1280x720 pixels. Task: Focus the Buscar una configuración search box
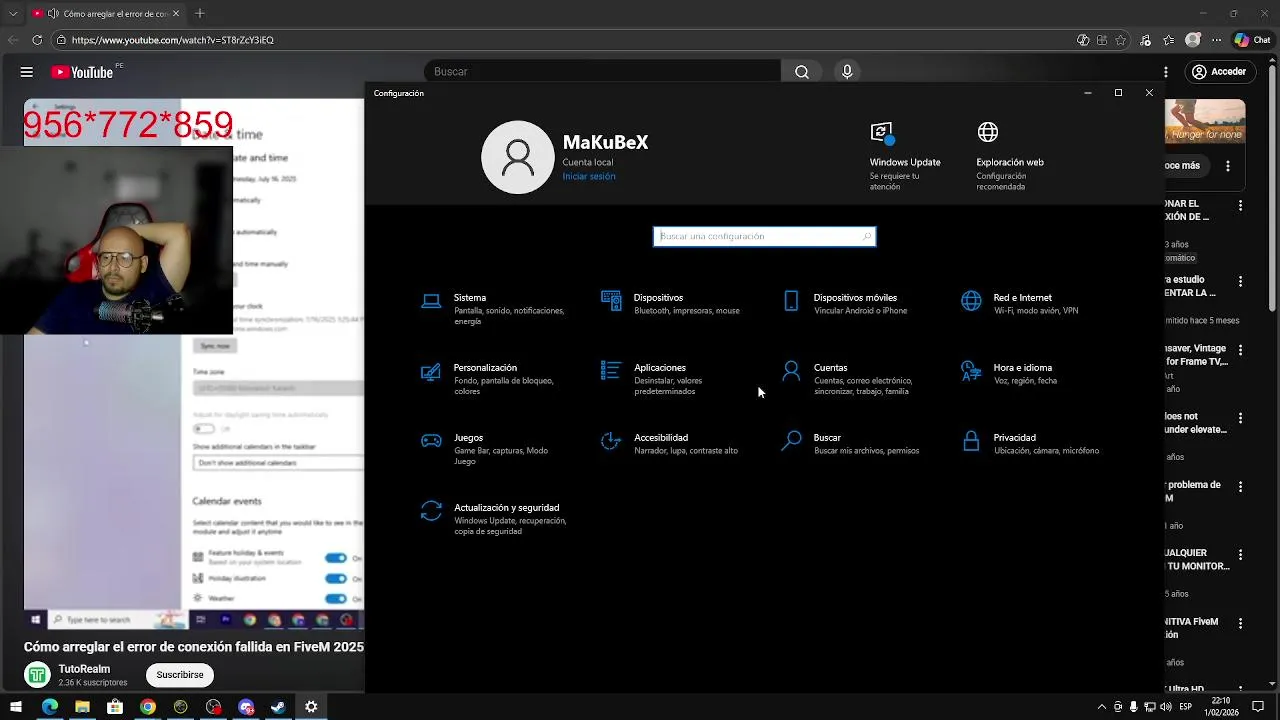pos(764,236)
